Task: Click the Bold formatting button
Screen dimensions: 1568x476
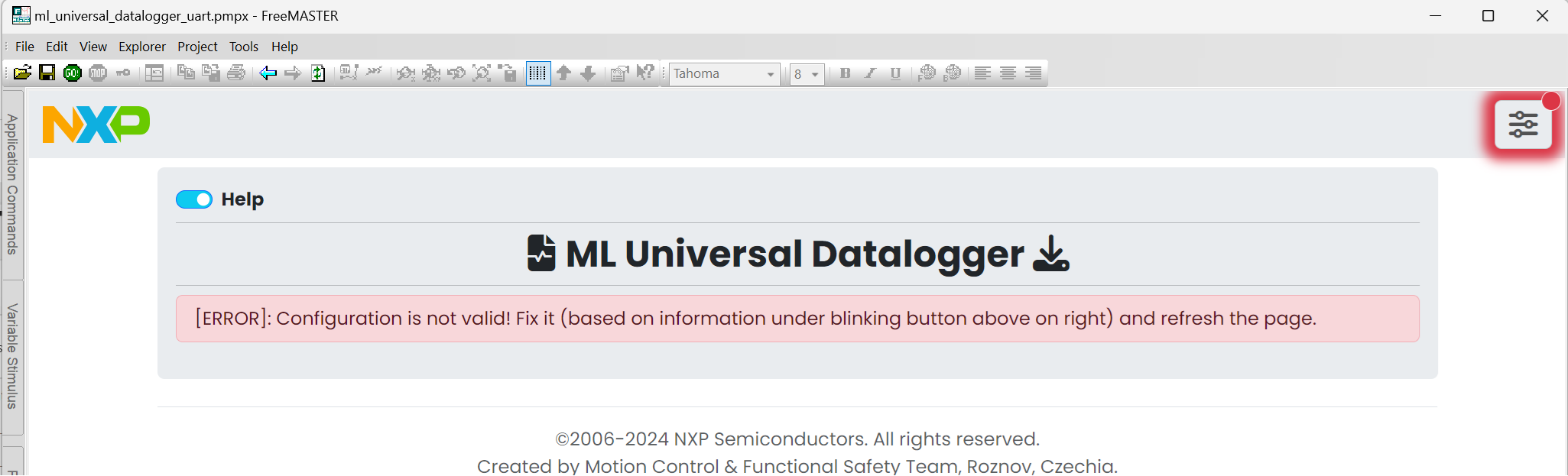Action: [845, 73]
